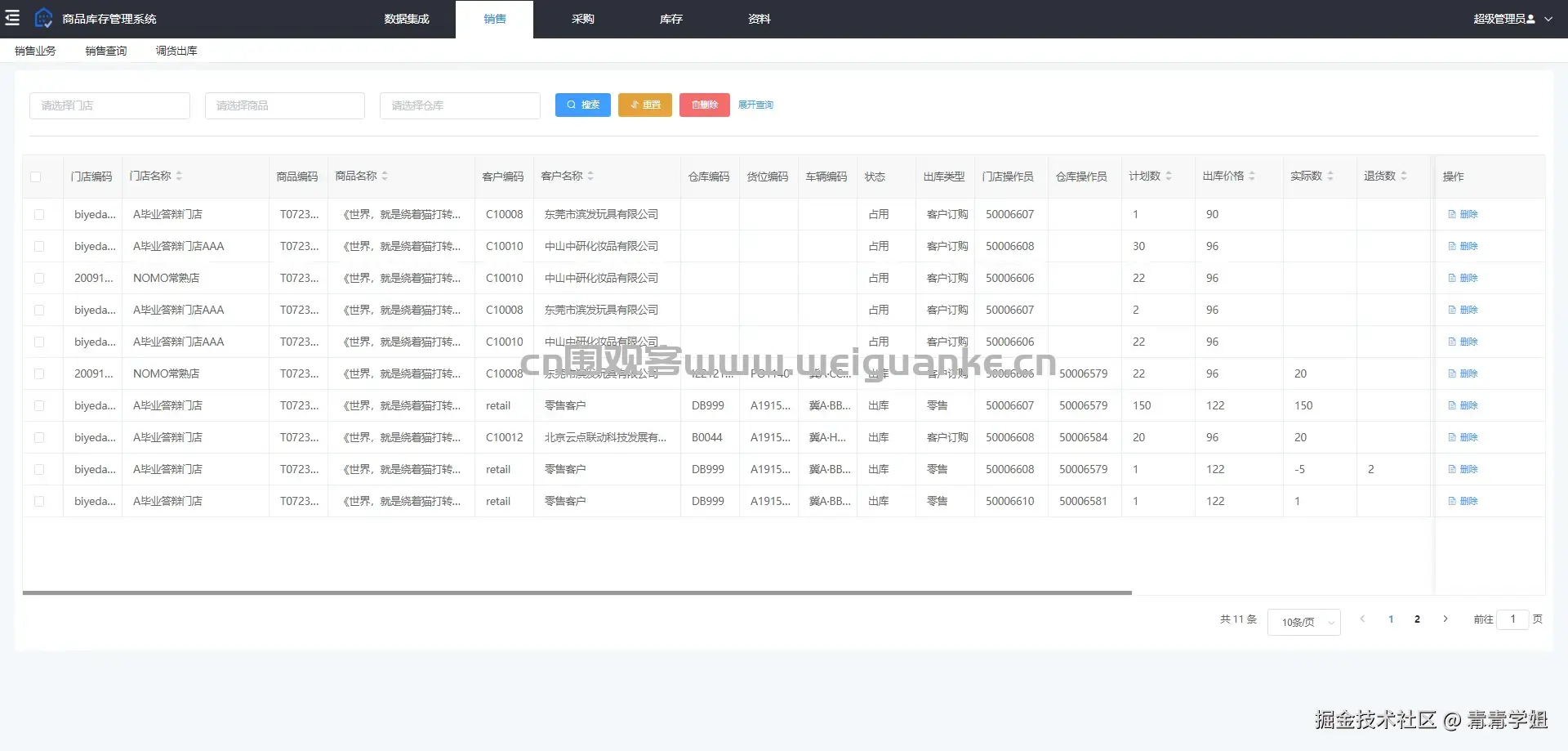Viewport: 1568px width, 751px height.
Task: Delete the row with 计划数 2
Action: tap(1463, 310)
